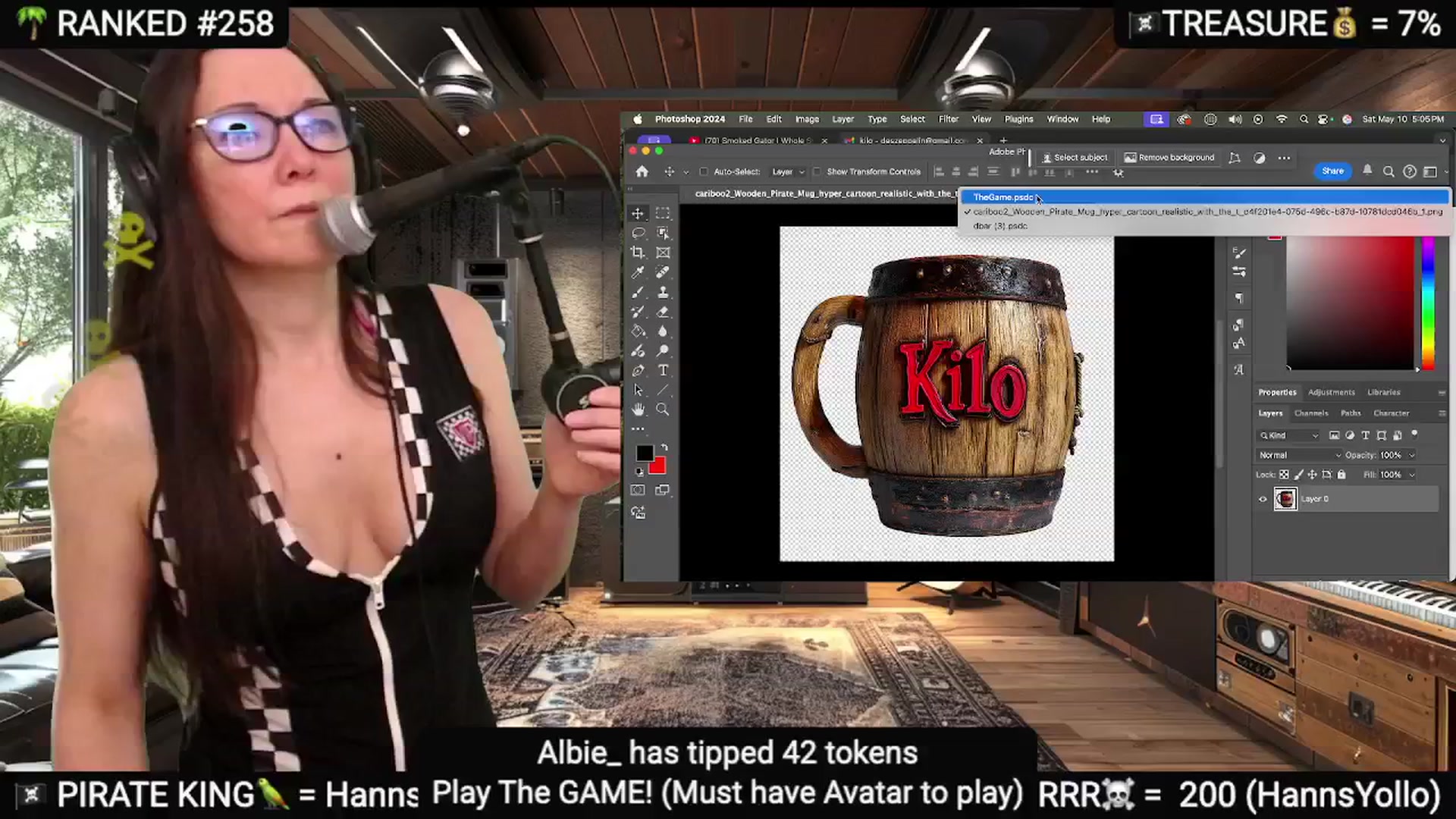Toggle pixel layer filter in Layers panel

(1334, 435)
